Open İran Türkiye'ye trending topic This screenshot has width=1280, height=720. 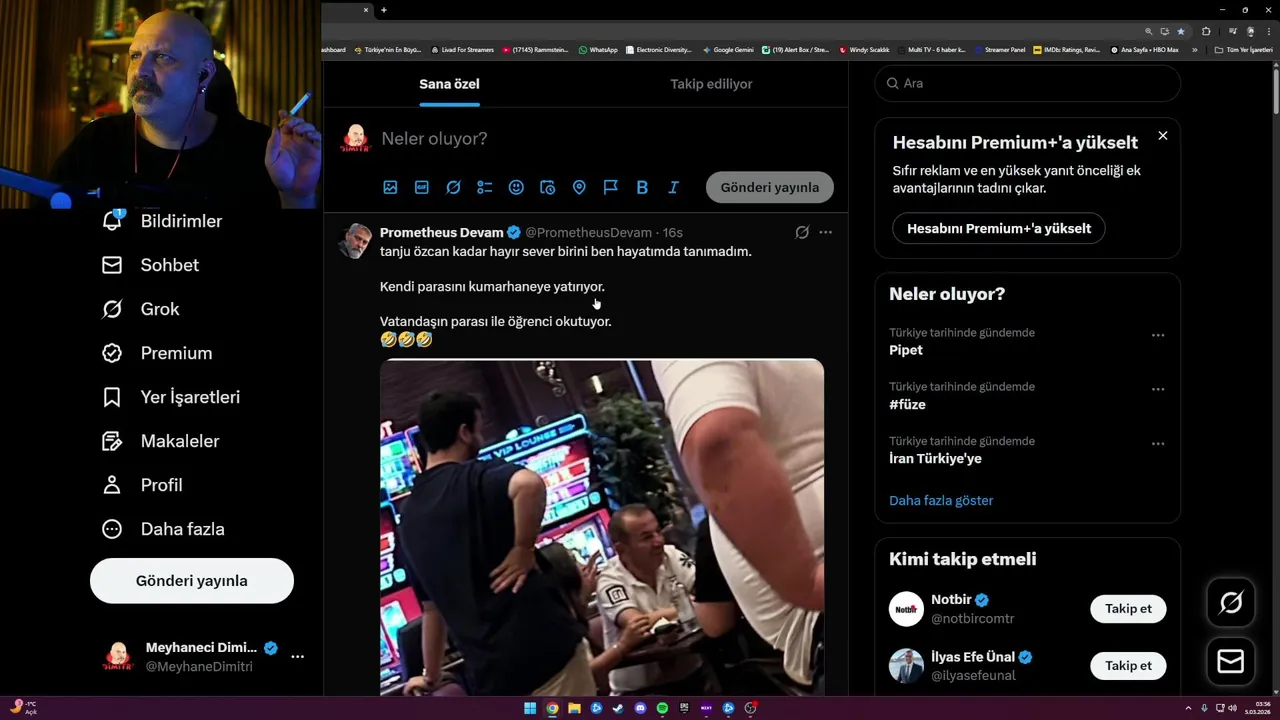tap(935, 458)
